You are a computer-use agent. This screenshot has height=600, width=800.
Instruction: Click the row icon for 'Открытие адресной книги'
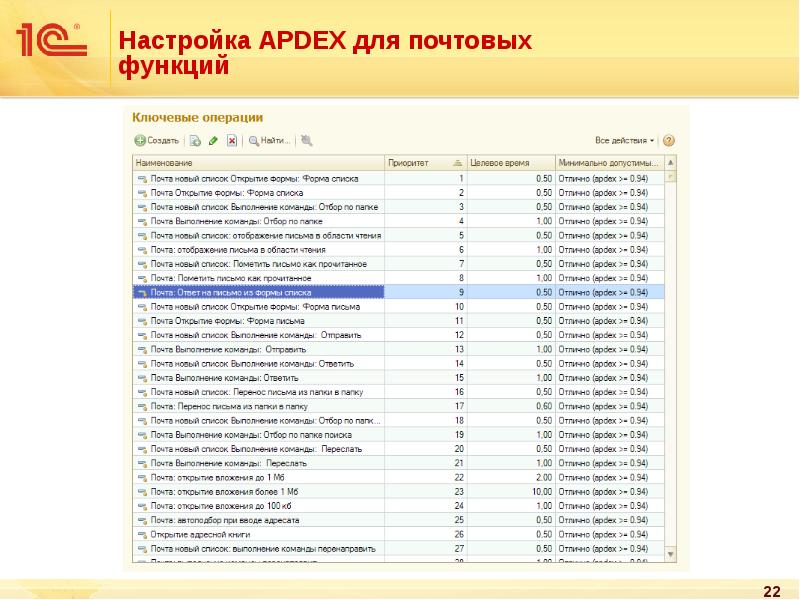(141, 535)
